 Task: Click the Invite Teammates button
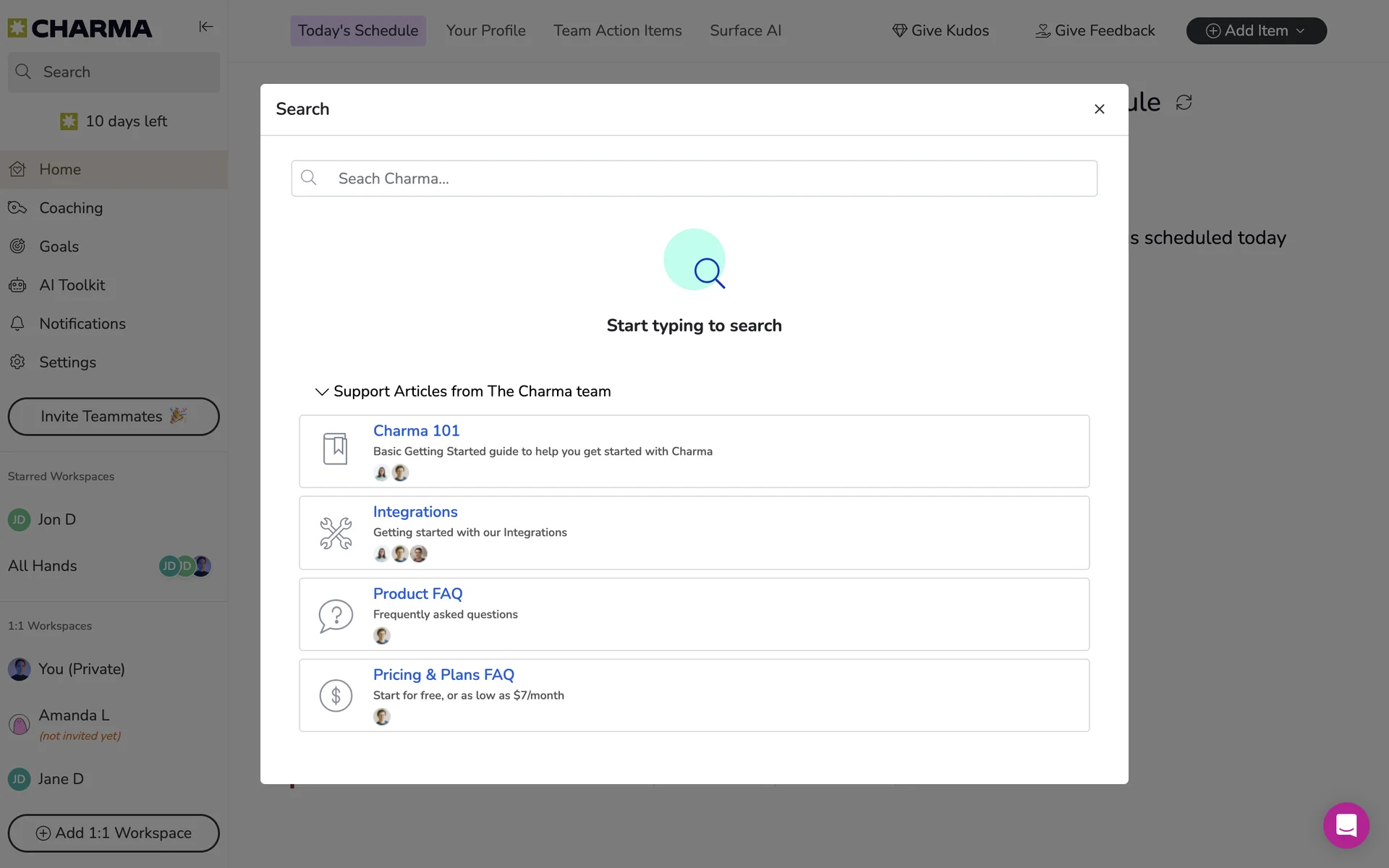[114, 417]
